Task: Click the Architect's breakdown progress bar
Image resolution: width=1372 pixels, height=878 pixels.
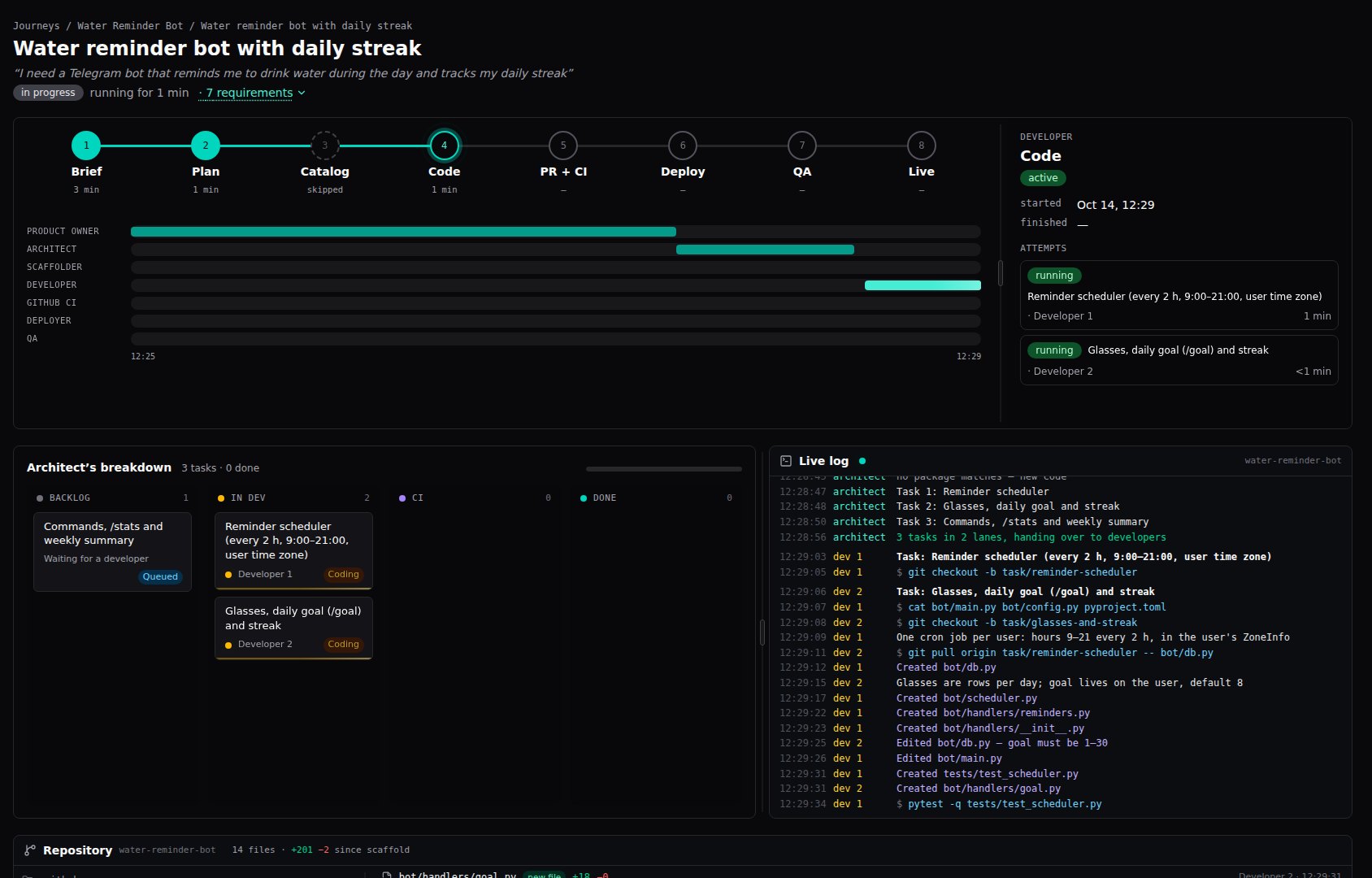Action: (x=664, y=469)
